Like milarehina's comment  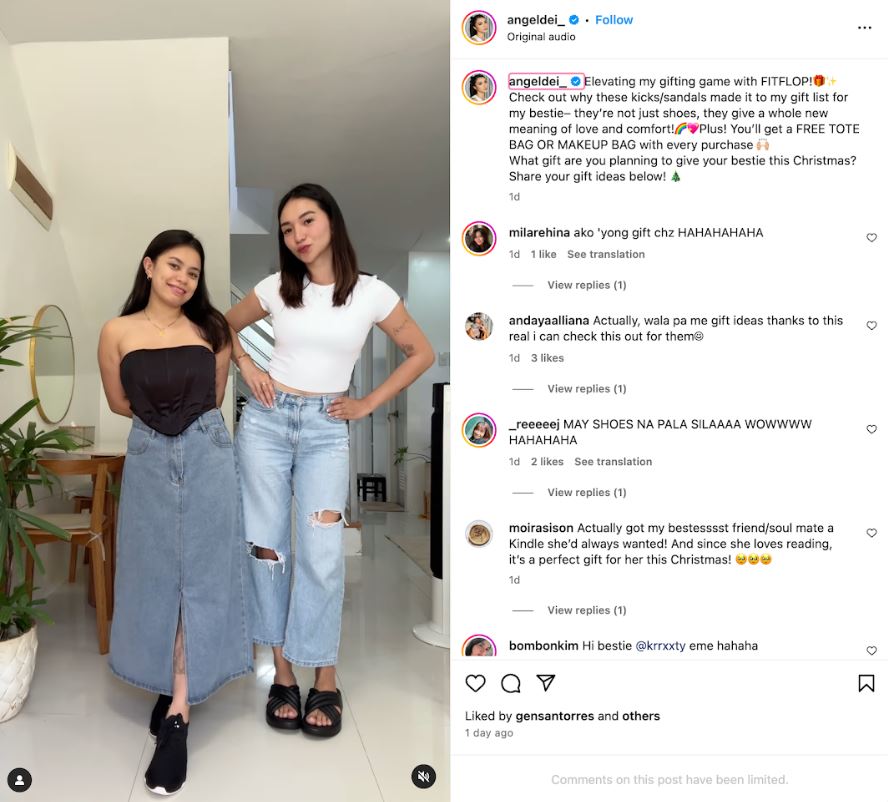click(x=872, y=237)
